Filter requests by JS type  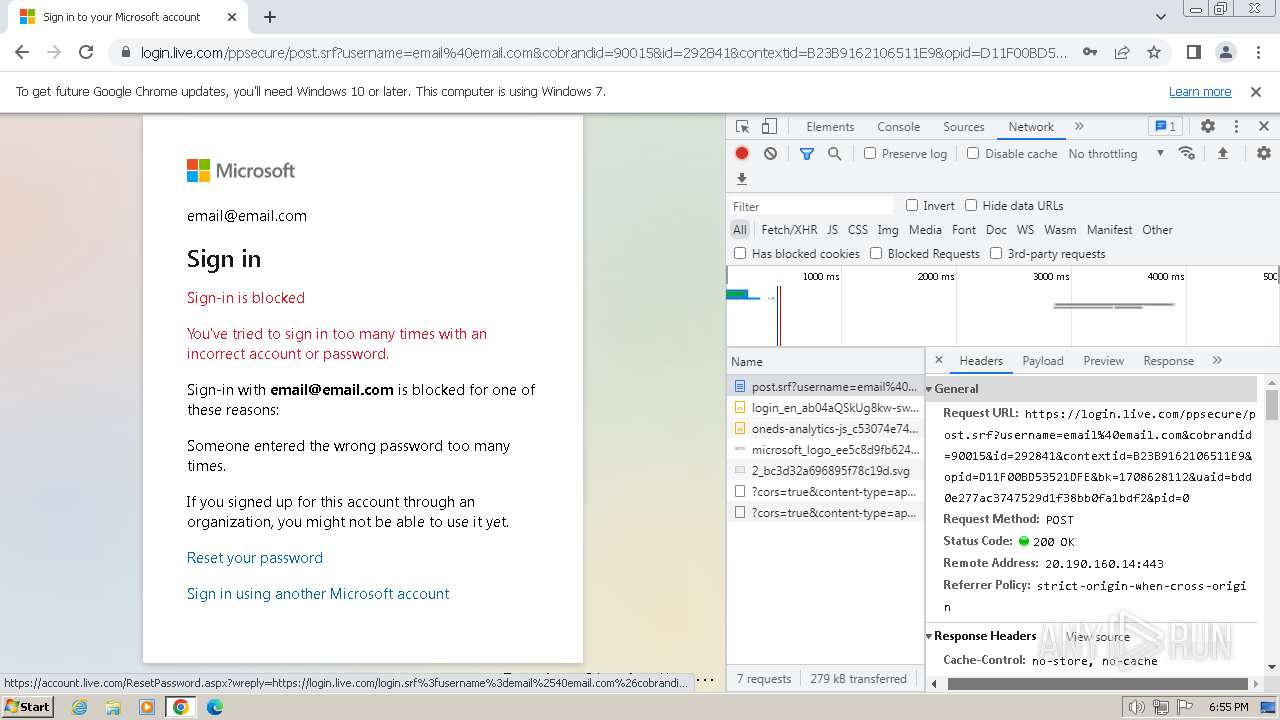click(x=832, y=230)
